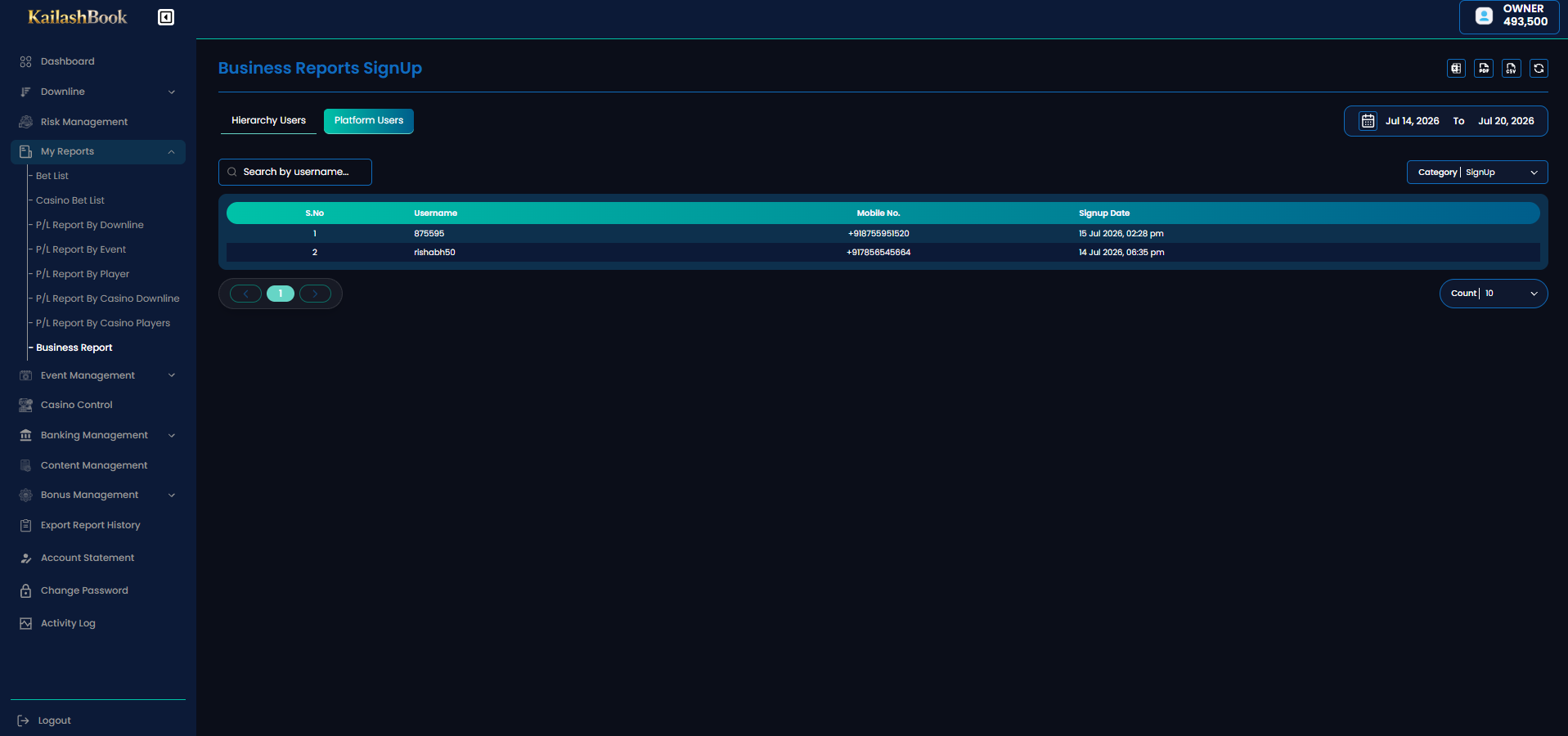This screenshot has height=736, width=1568.
Task: Select the Platform Users tab
Action: 369,120
